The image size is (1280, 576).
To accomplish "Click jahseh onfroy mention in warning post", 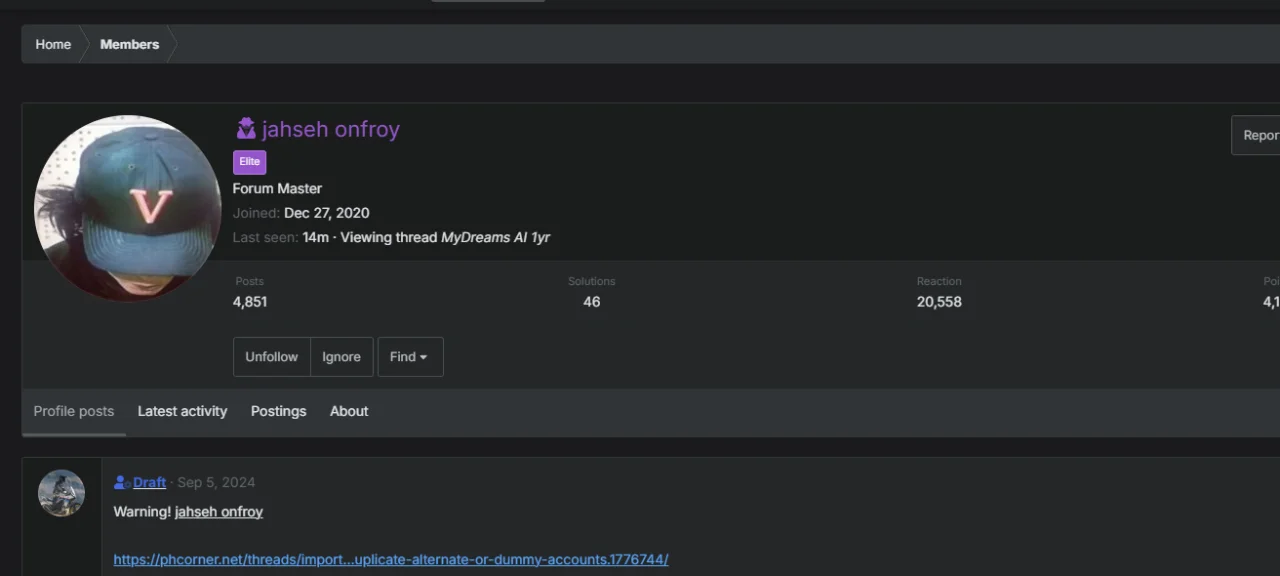I will tap(219, 512).
